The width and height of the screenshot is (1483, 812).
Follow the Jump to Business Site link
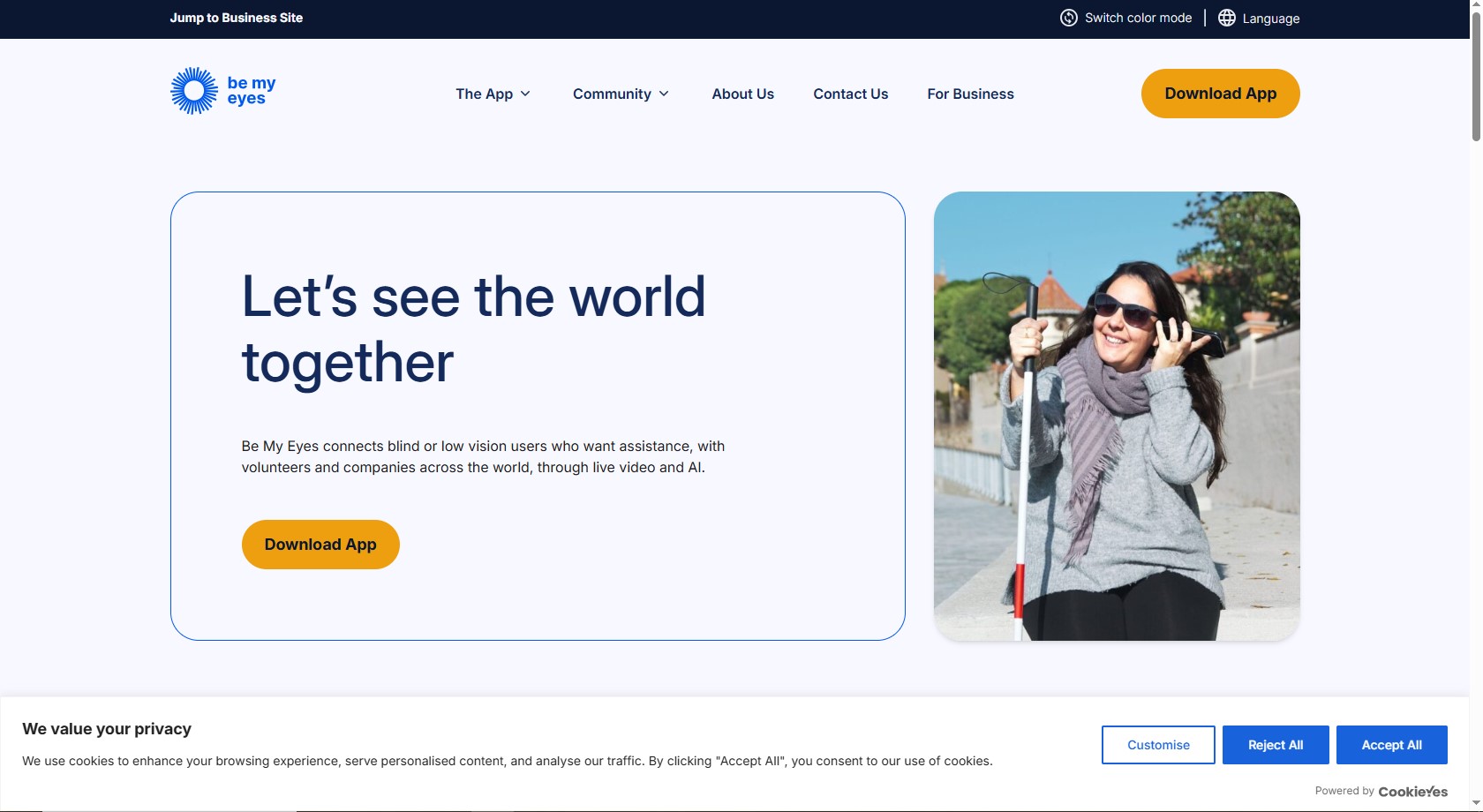[x=236, y=18]
